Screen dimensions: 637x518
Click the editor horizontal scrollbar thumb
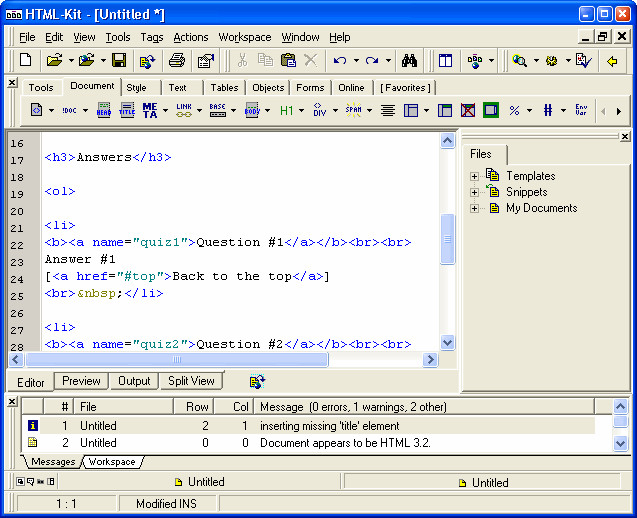click(x=177, y=360)
